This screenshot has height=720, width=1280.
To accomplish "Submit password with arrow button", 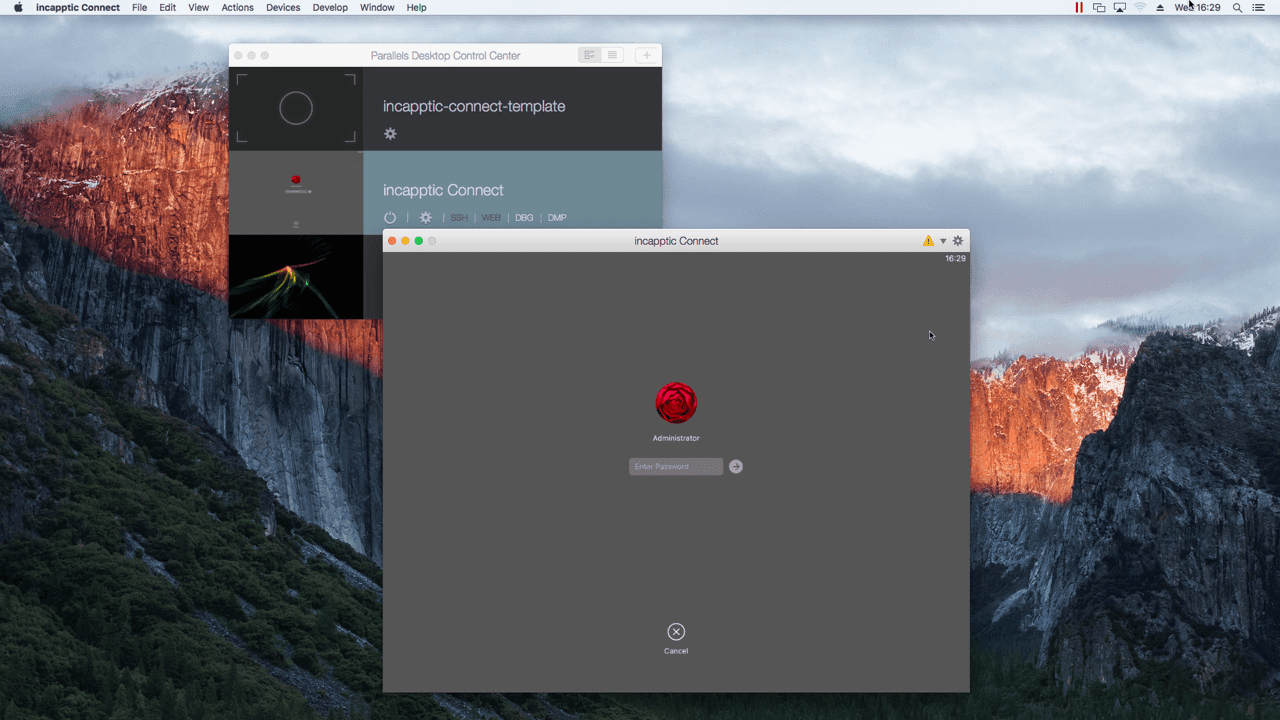I will 736,466.
